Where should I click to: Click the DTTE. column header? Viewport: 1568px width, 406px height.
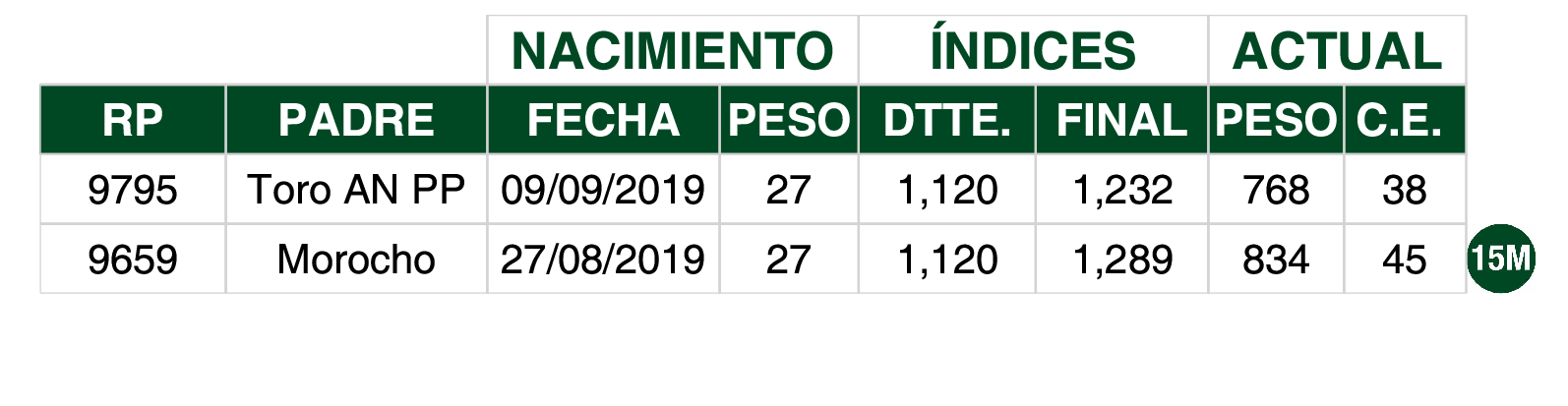click(x=946, y=120)
